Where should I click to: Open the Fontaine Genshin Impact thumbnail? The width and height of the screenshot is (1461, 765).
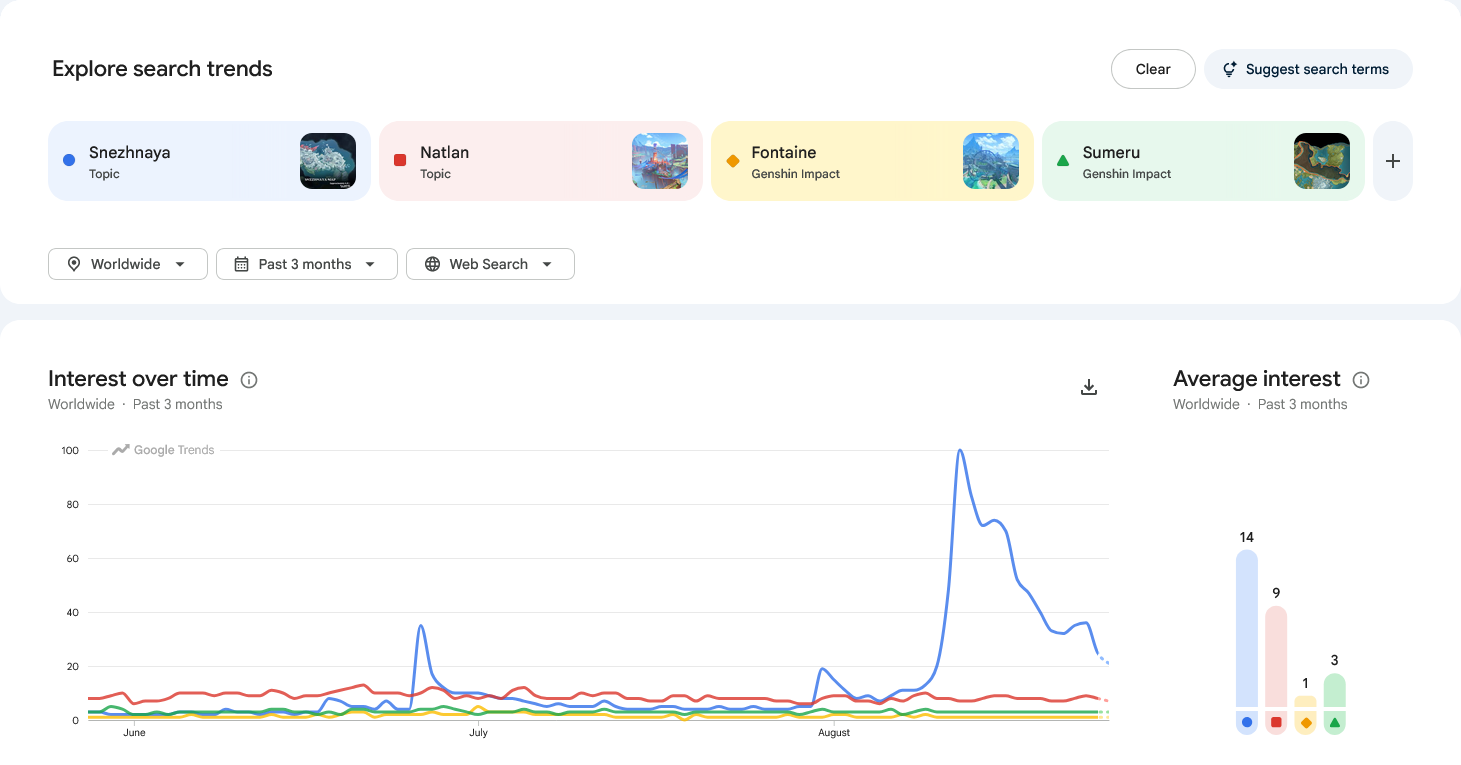point(991,161)
